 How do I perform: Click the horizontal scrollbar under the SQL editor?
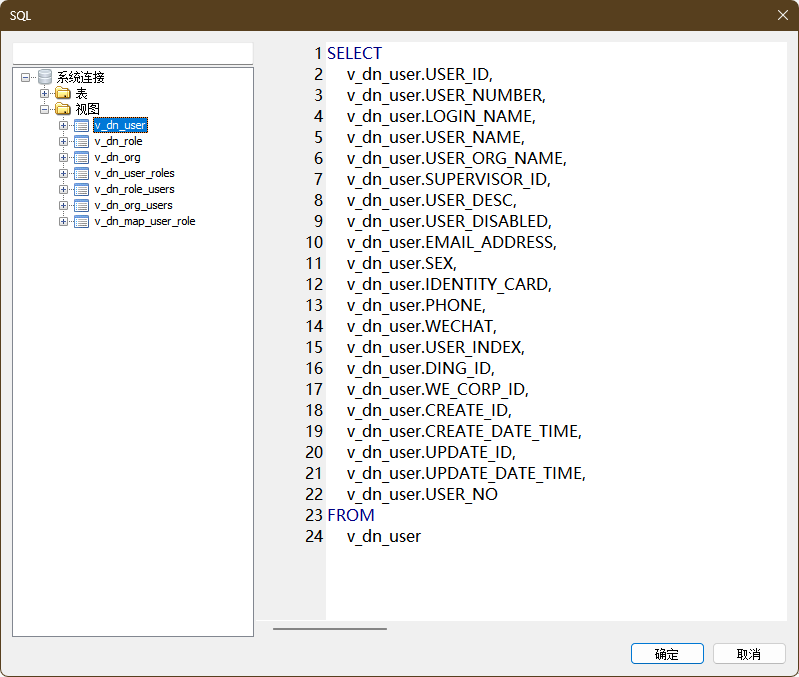point(330,629)
